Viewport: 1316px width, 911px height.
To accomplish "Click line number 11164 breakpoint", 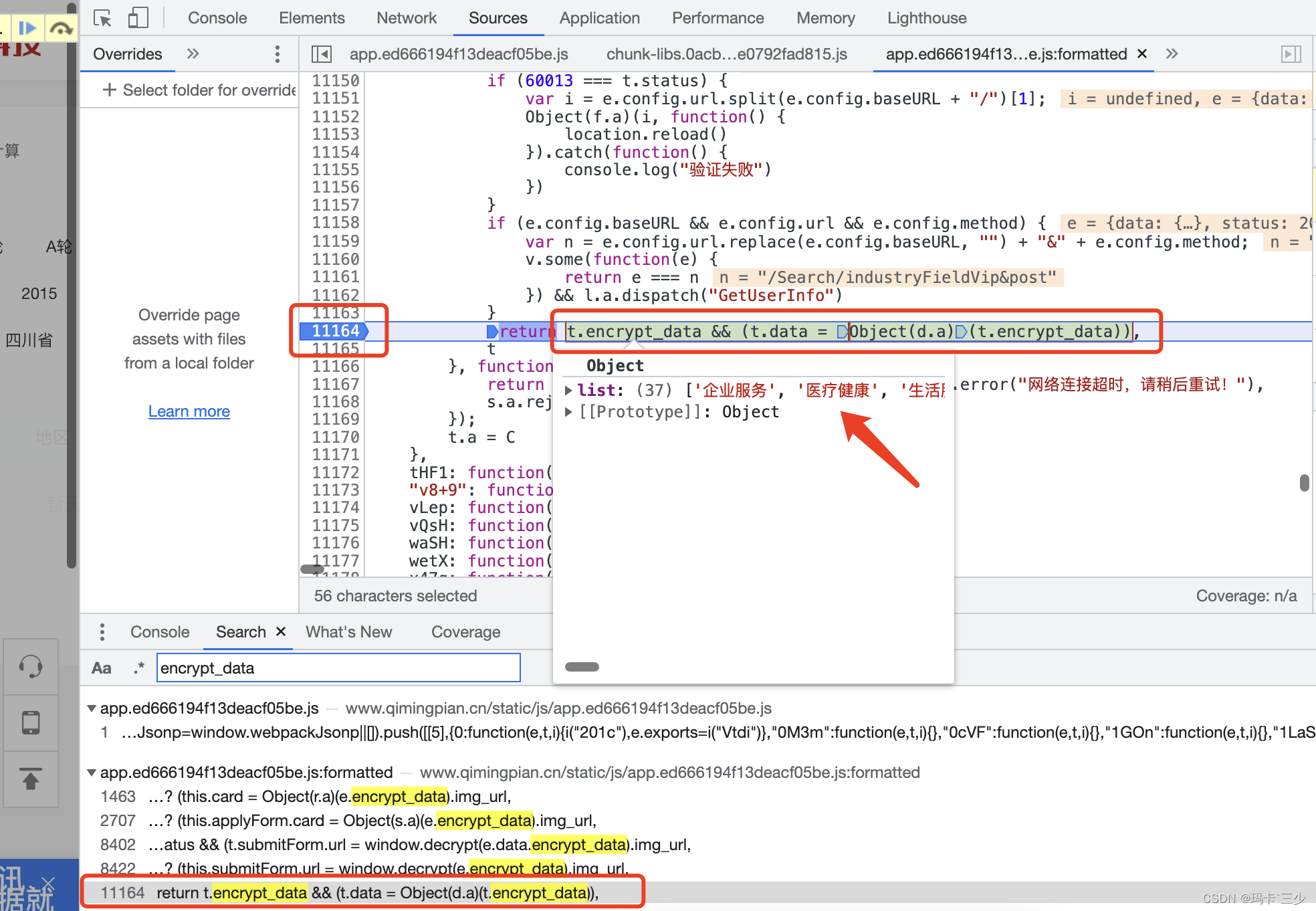I will click(336, 331).
